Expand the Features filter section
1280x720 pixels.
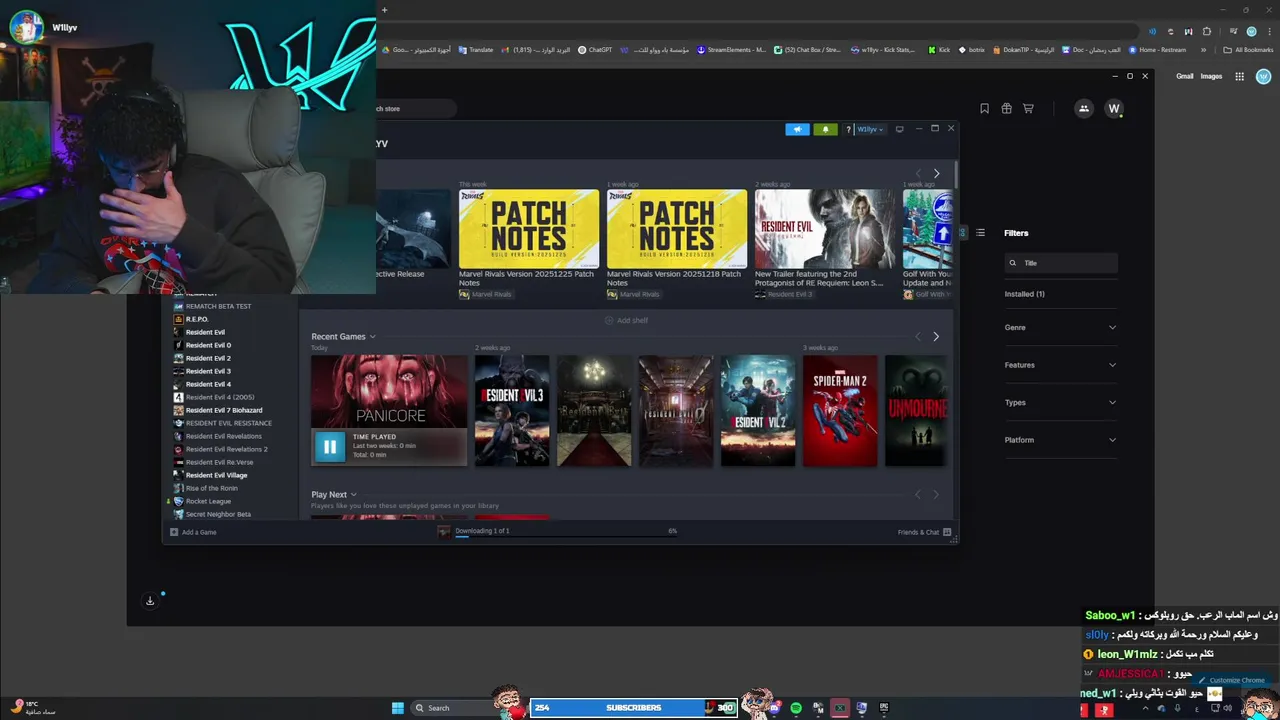1060,365
